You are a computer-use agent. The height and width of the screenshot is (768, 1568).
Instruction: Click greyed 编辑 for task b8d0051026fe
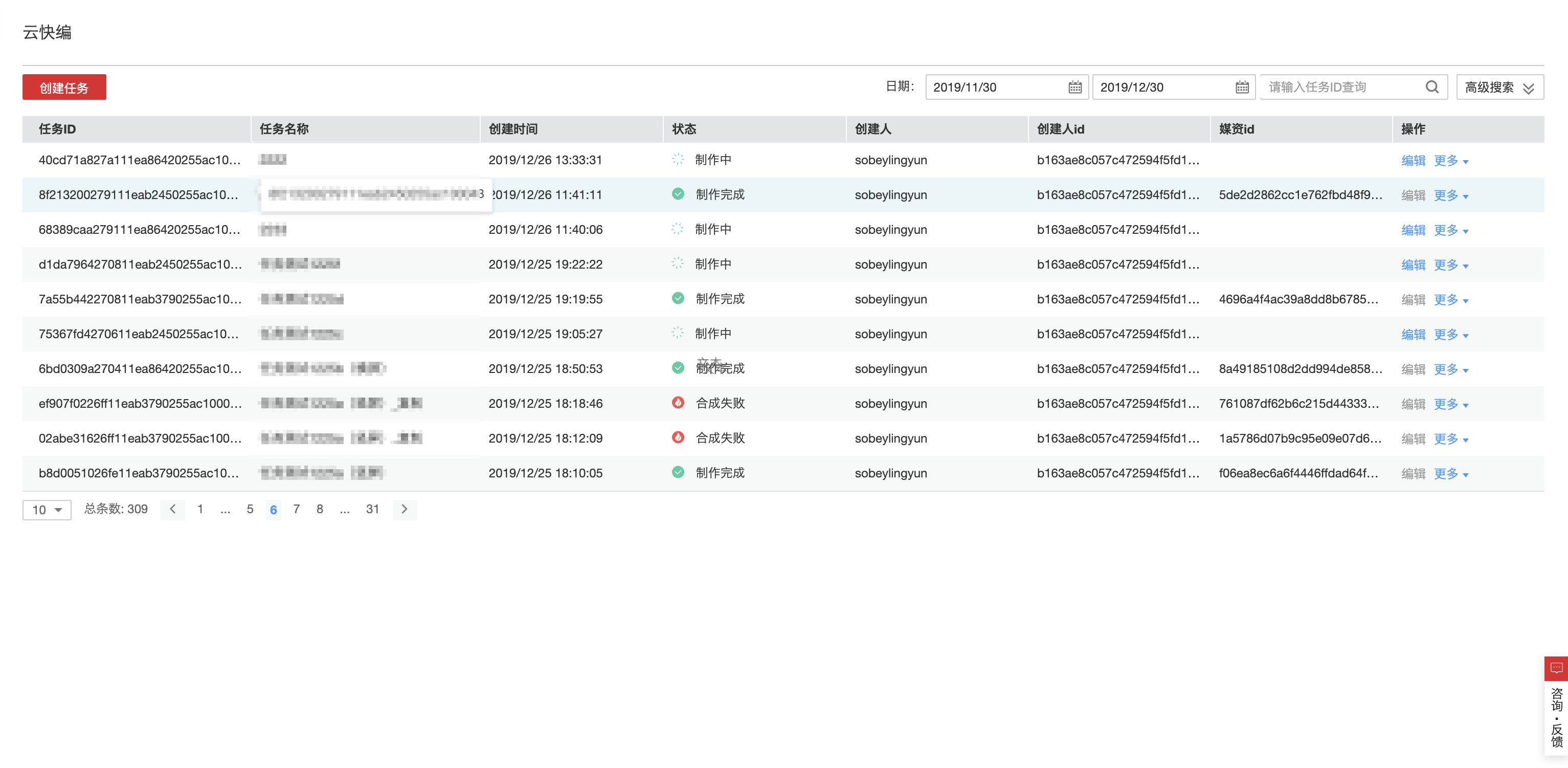pyautogui.click(x=1413, y=473)
